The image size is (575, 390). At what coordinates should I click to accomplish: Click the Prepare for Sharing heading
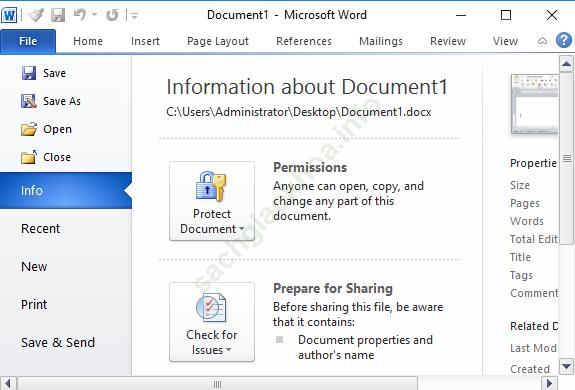tap(333, 288)
